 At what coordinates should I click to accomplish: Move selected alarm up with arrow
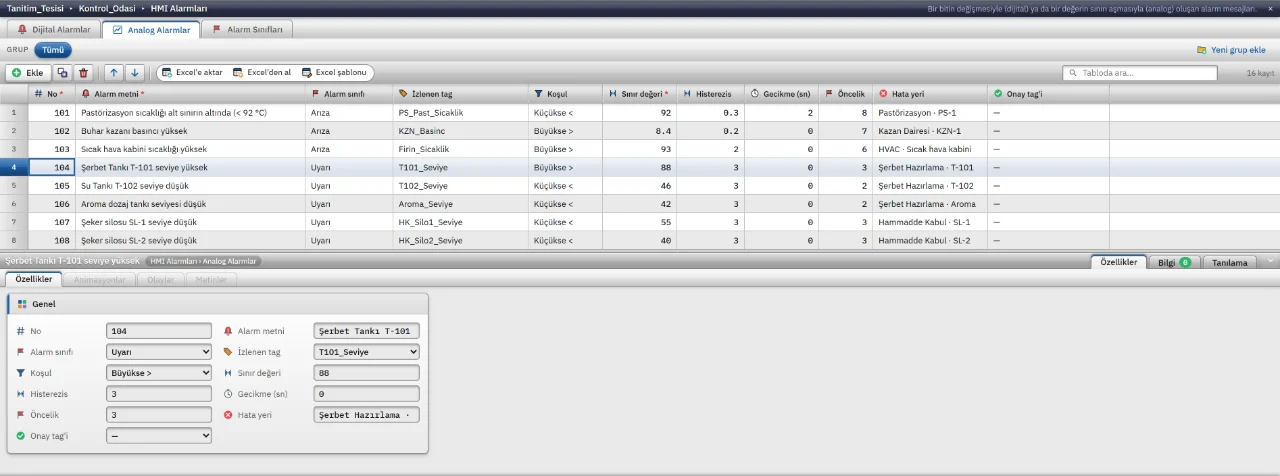113,73
